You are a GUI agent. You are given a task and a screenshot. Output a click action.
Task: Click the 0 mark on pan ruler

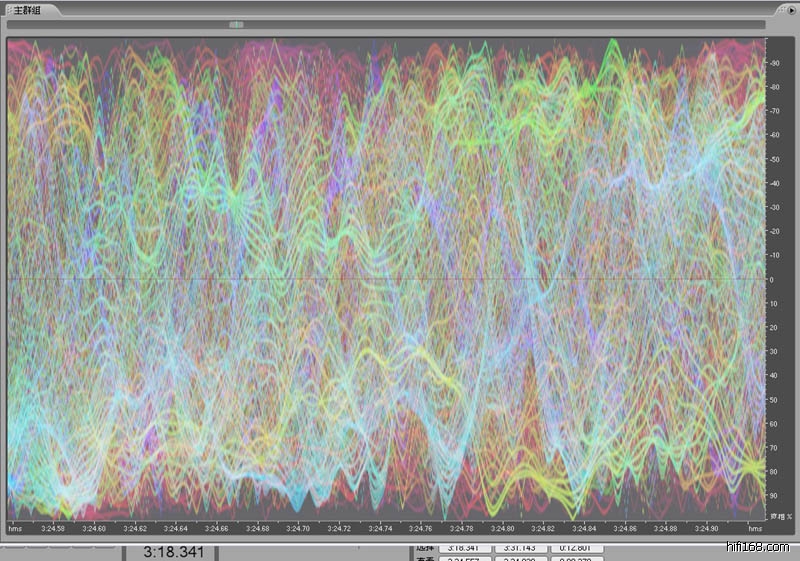(774, 279)
